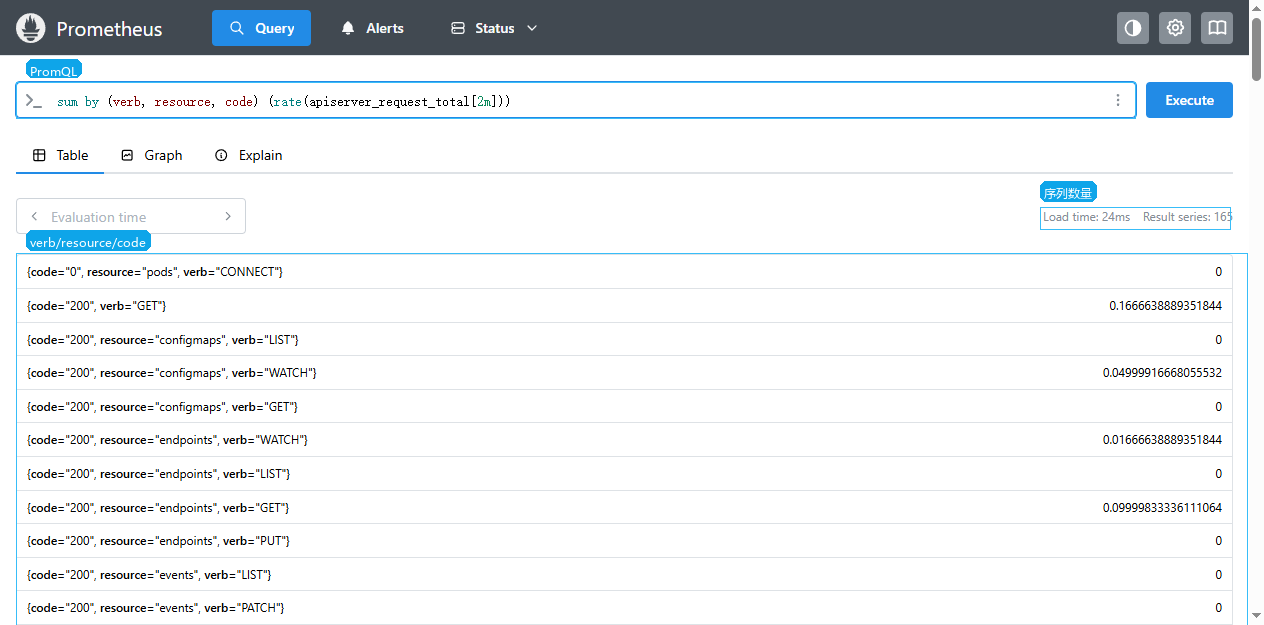Image resolution: width=1264 pixels, height=625 pixels.
Task: Select the configmaps GET row
Action: [x=624, y=406]
